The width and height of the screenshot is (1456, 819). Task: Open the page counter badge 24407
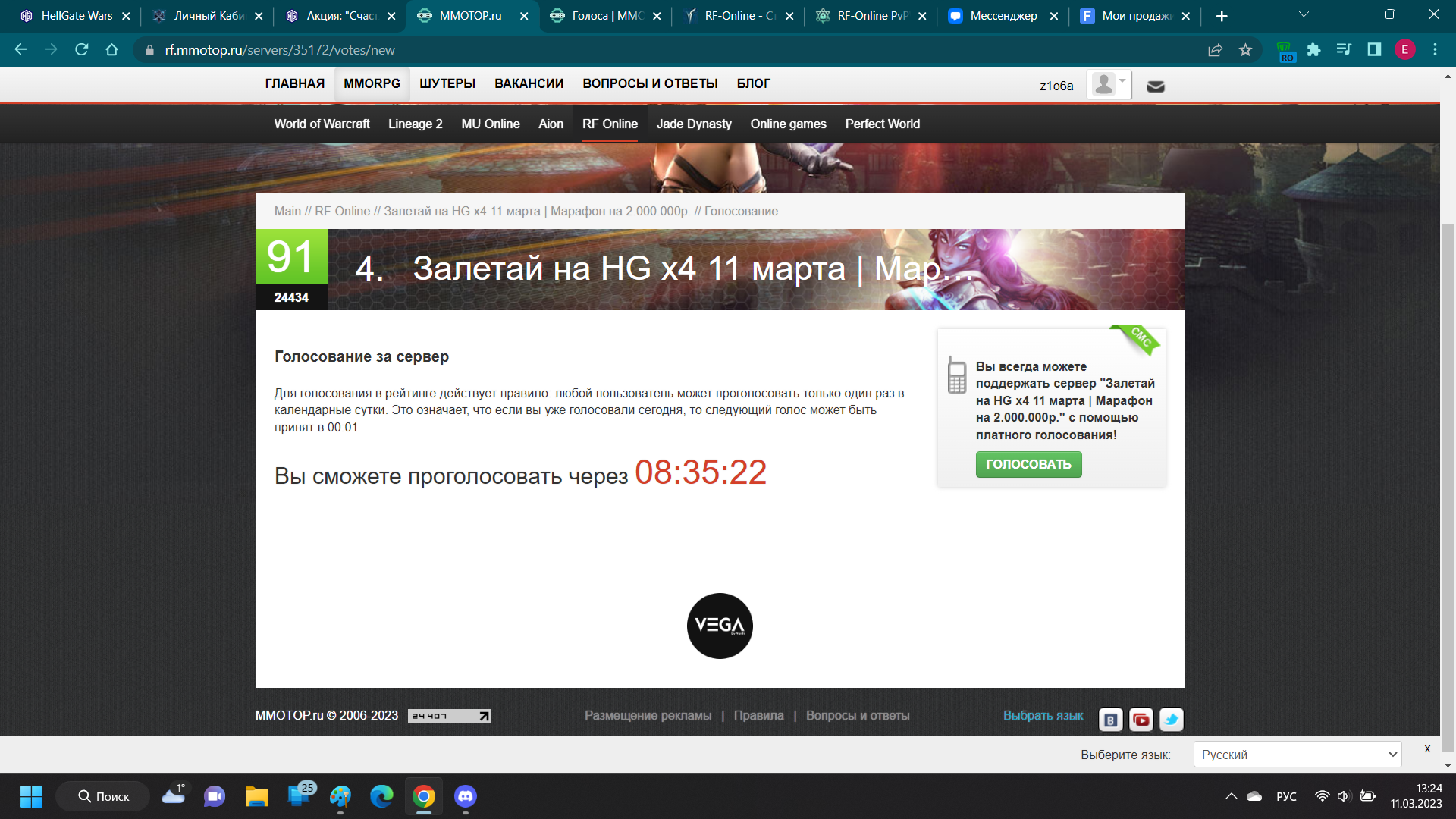click(x=449, y=716)
